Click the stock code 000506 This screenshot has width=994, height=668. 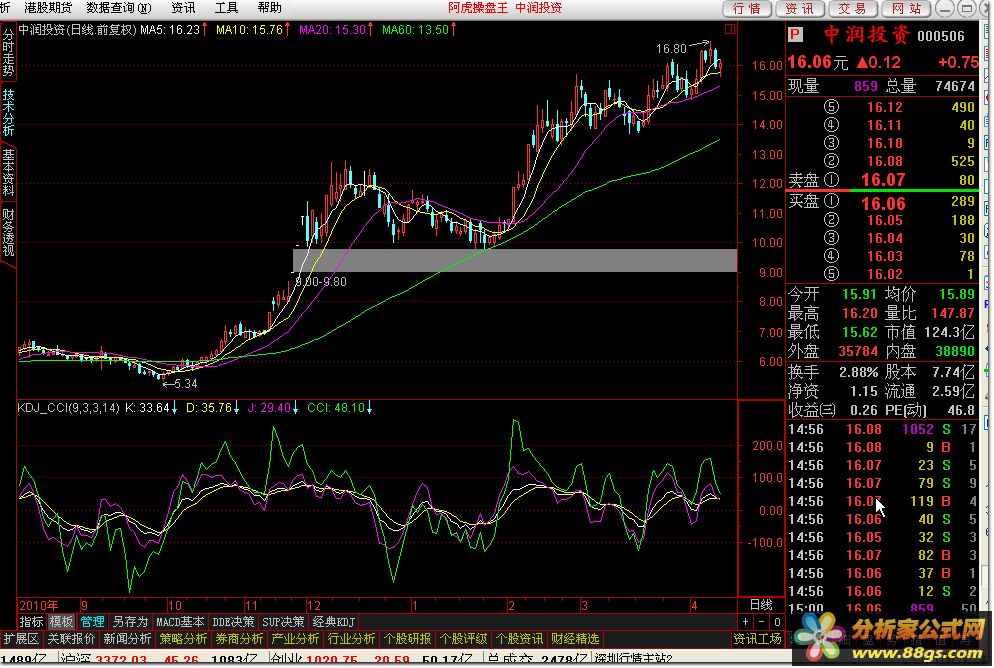(x=941, y=36)
